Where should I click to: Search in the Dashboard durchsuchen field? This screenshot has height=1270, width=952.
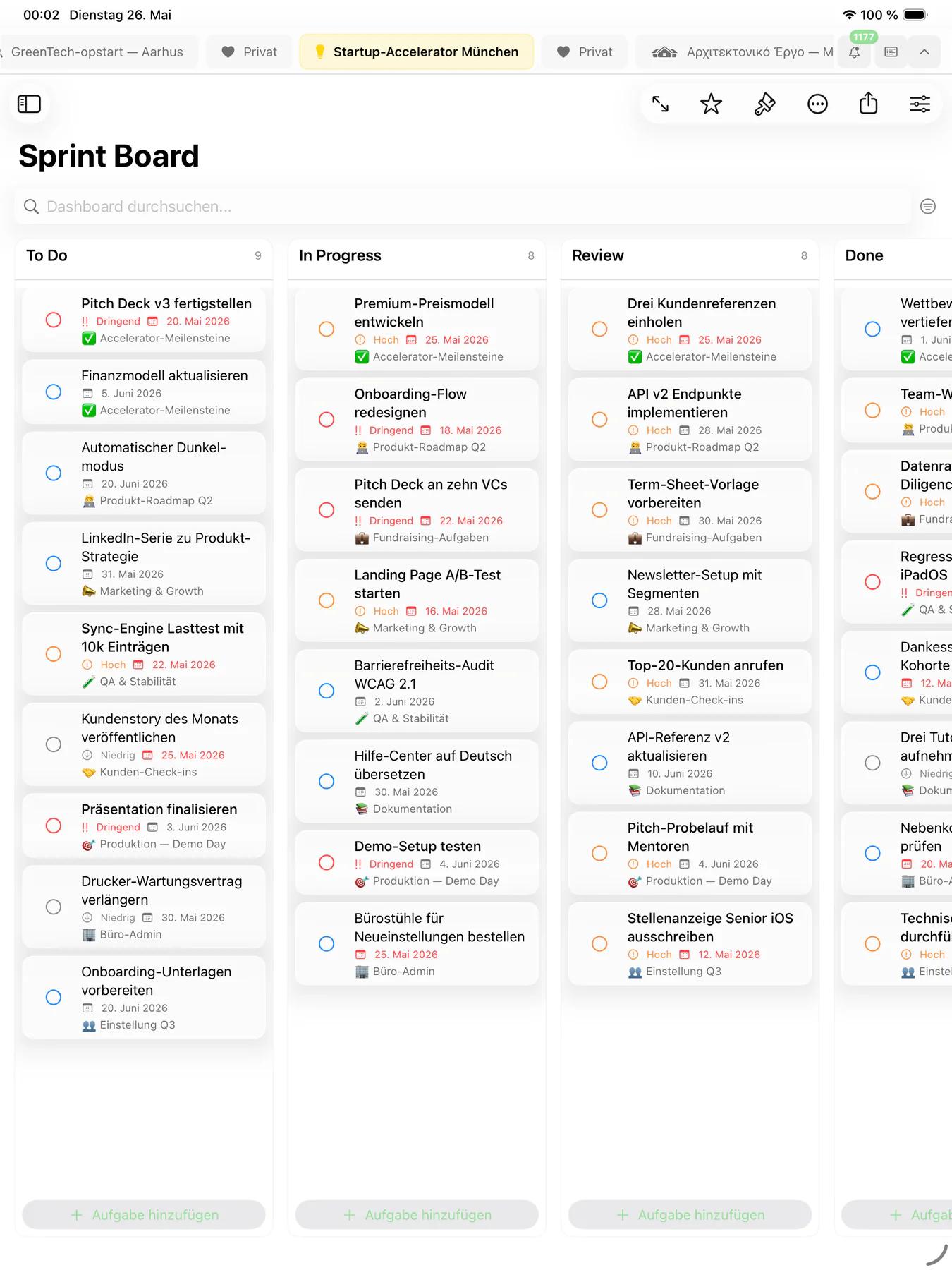[x=463, y=206]
